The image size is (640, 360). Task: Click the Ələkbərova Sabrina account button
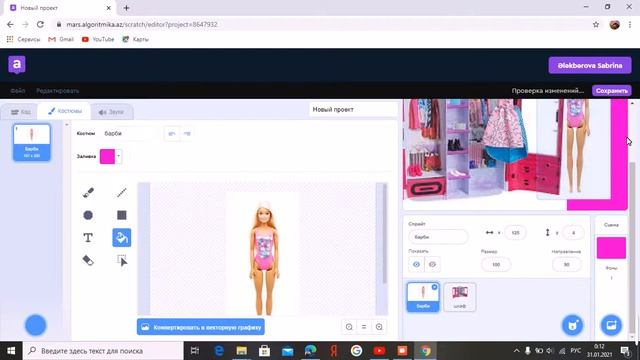click(x=590, y=65)
